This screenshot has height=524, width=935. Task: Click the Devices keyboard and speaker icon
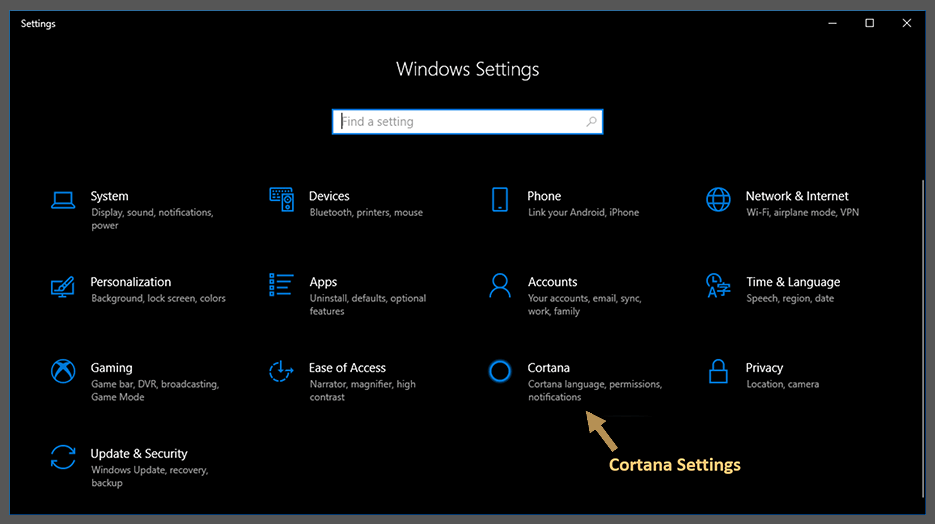coord(281,200)
